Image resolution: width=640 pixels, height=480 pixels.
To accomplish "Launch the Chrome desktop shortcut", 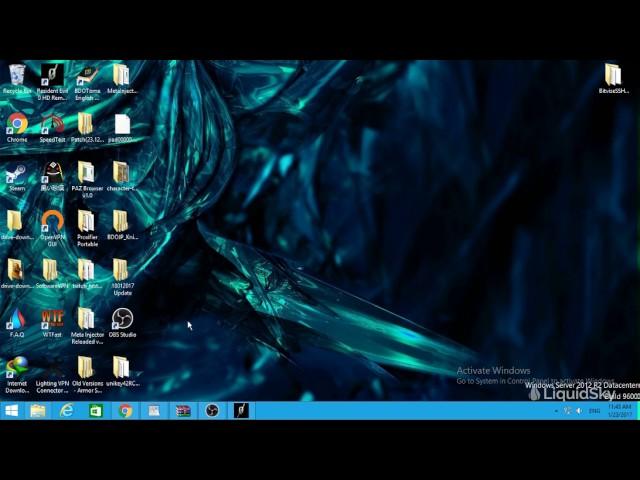I will coord(17,128).
